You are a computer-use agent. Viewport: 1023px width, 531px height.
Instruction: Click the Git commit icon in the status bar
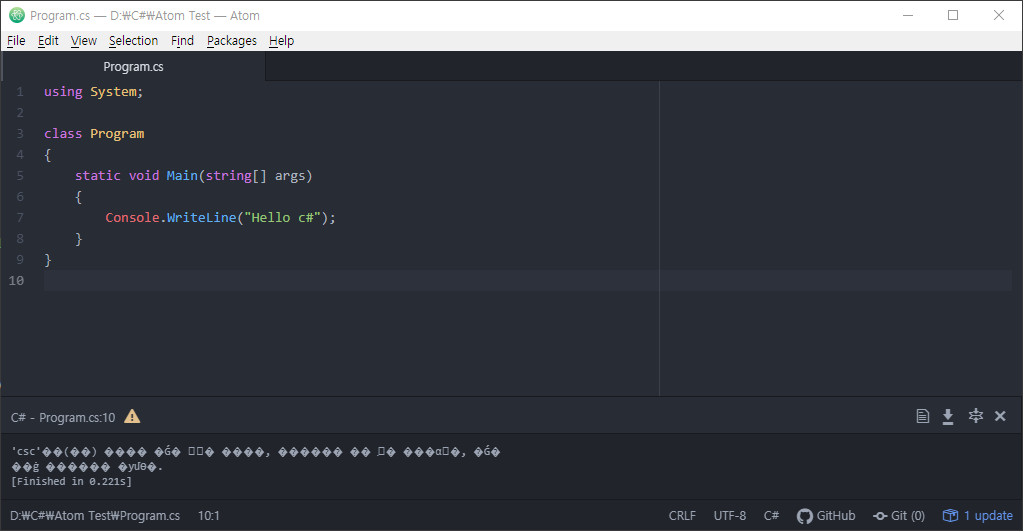(880, 516)
